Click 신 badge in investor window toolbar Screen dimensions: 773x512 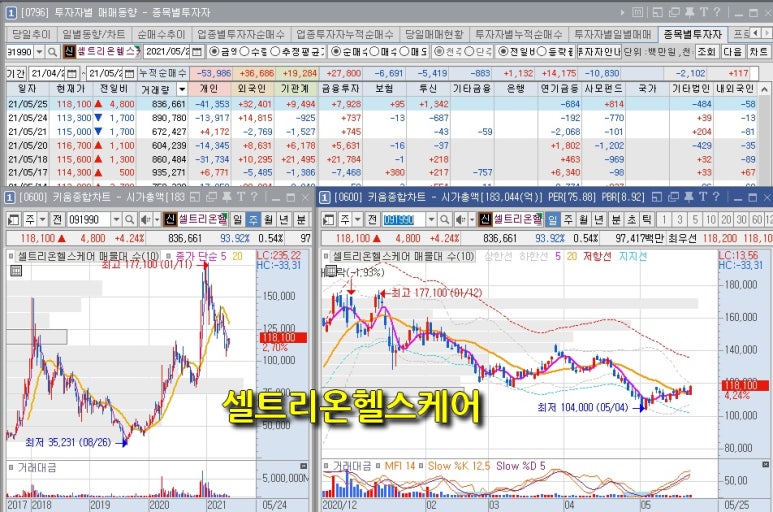[x=69, y=52]
